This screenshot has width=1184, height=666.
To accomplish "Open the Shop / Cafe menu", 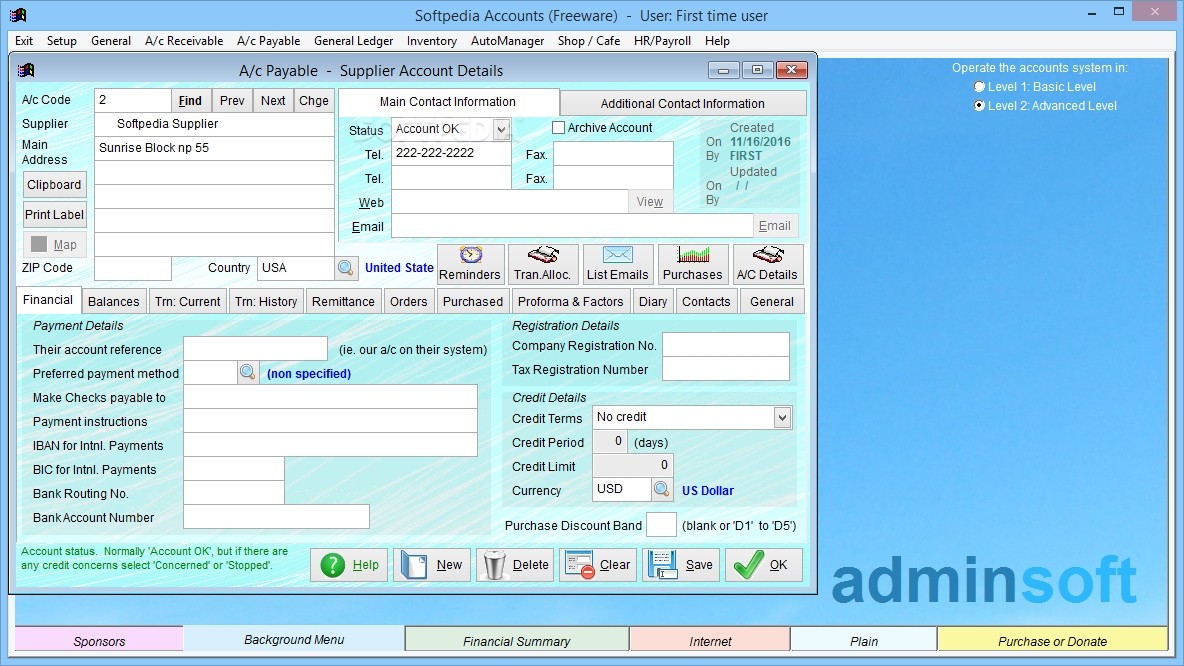I will click(589, 41).
